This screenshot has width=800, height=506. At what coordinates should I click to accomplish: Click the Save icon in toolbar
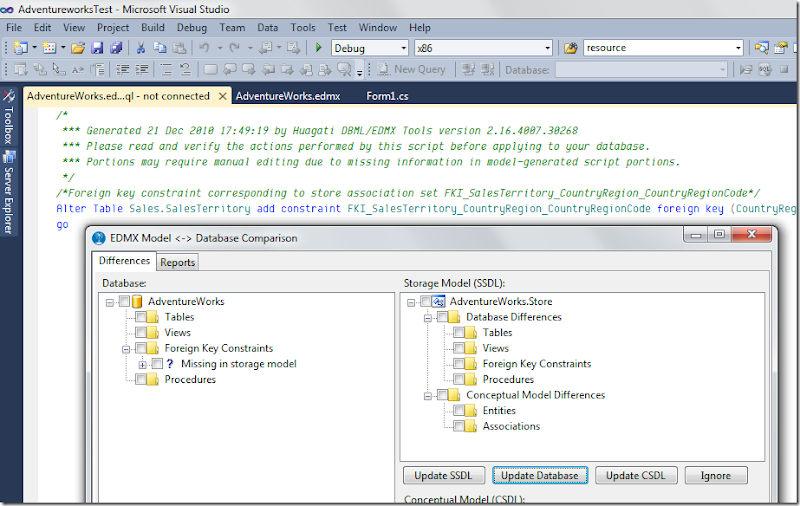point(97,48)
